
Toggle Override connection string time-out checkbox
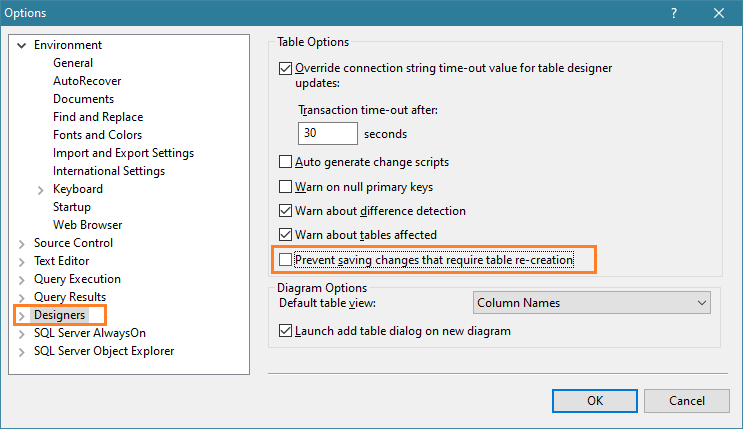pos(285,69)
